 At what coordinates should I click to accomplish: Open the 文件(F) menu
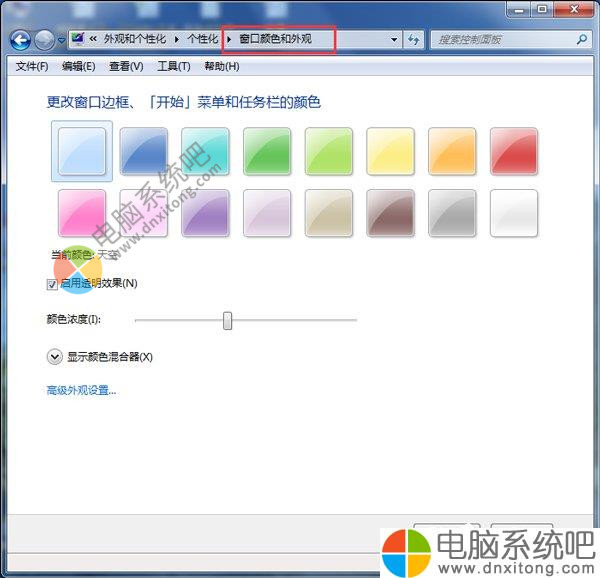[x=32, y=66]
